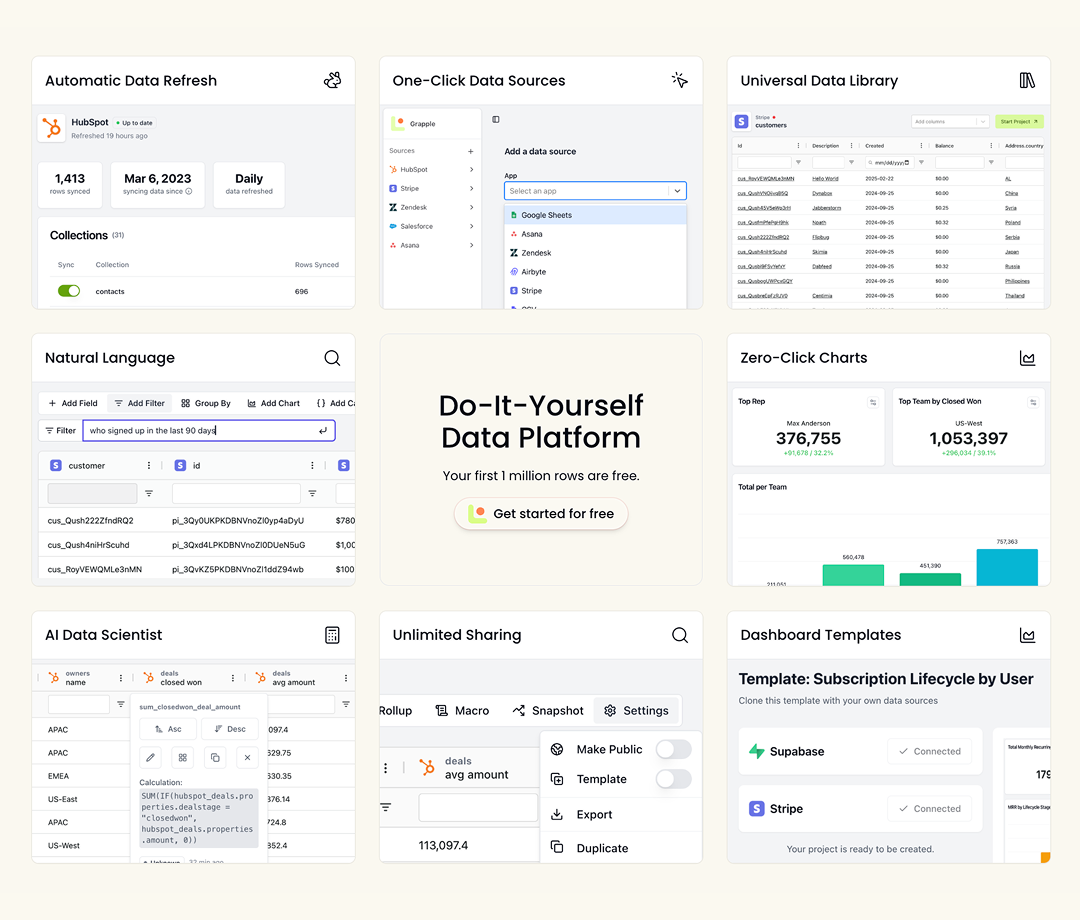Expand the Salesforce source in sidebar
The image size is (1080, 920).
click(x=471, y=227)
